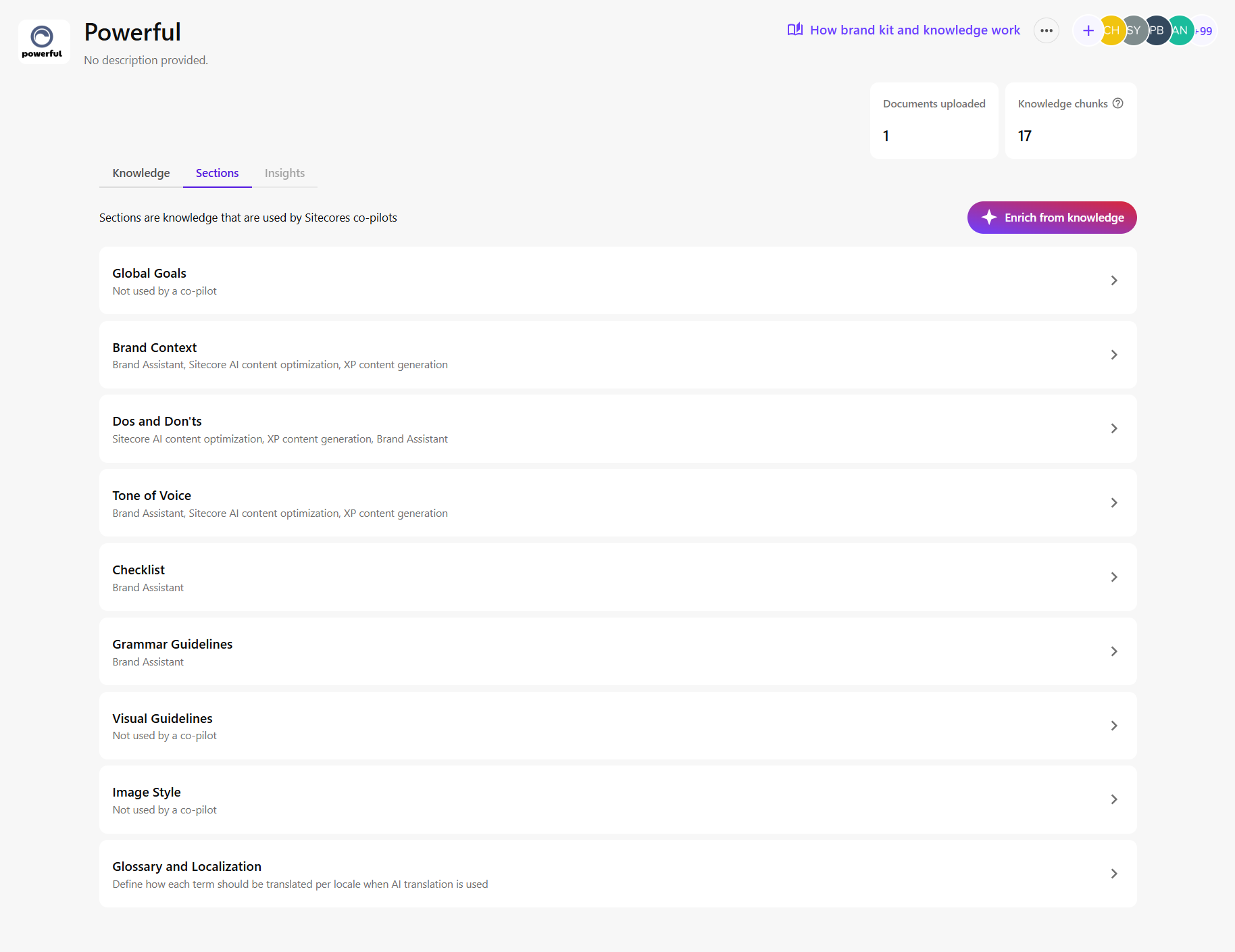The image size is (1235, 952).
Task: Select the CH member avatar
Action: [x=1111, y=30]
